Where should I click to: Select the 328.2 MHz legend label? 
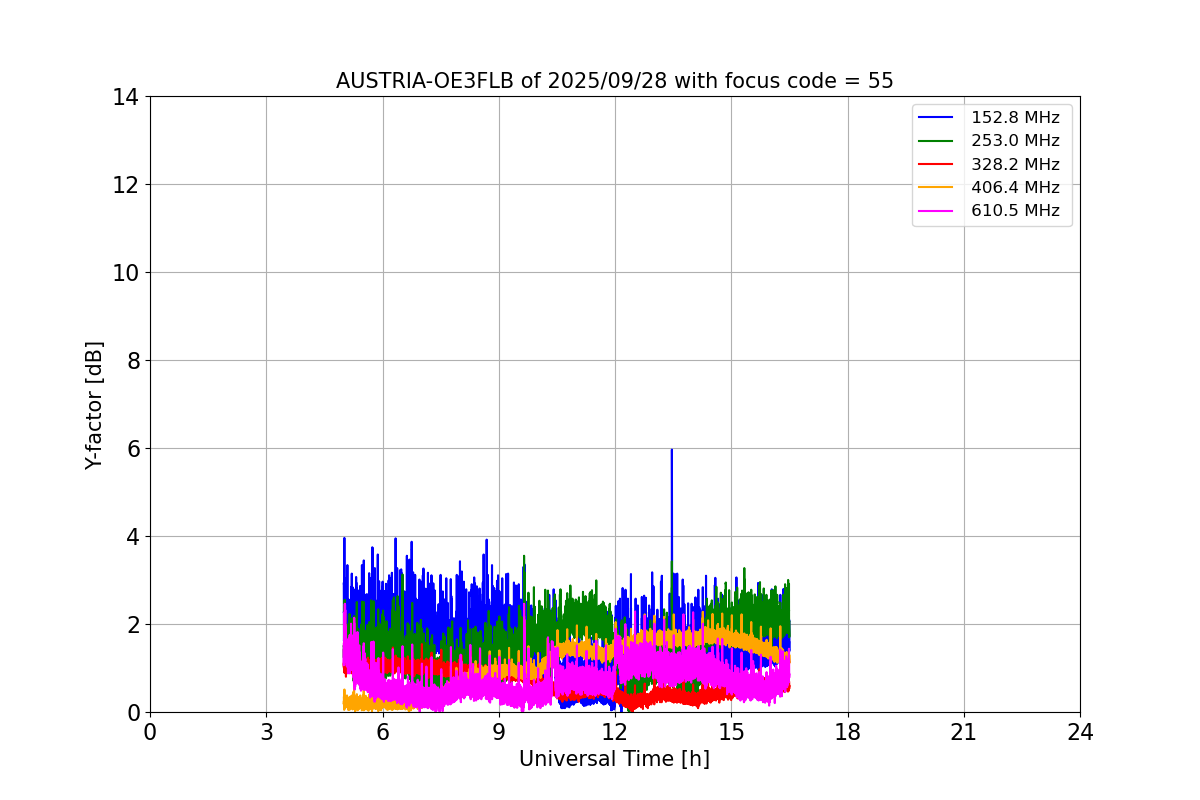click(1015, 164)
